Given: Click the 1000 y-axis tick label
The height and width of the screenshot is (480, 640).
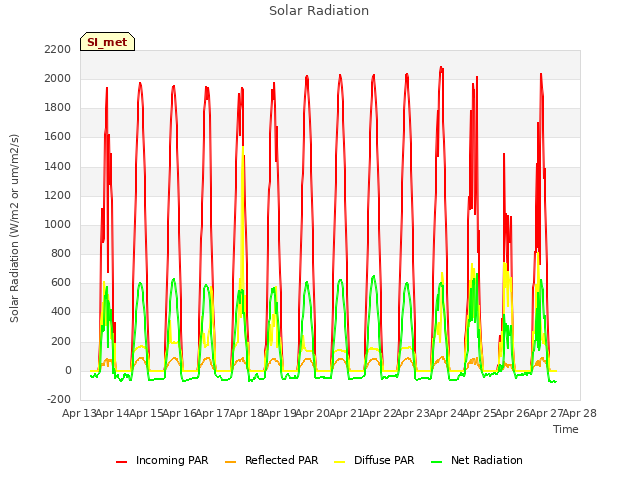Looking at the screenshot, I should point(58,224).
